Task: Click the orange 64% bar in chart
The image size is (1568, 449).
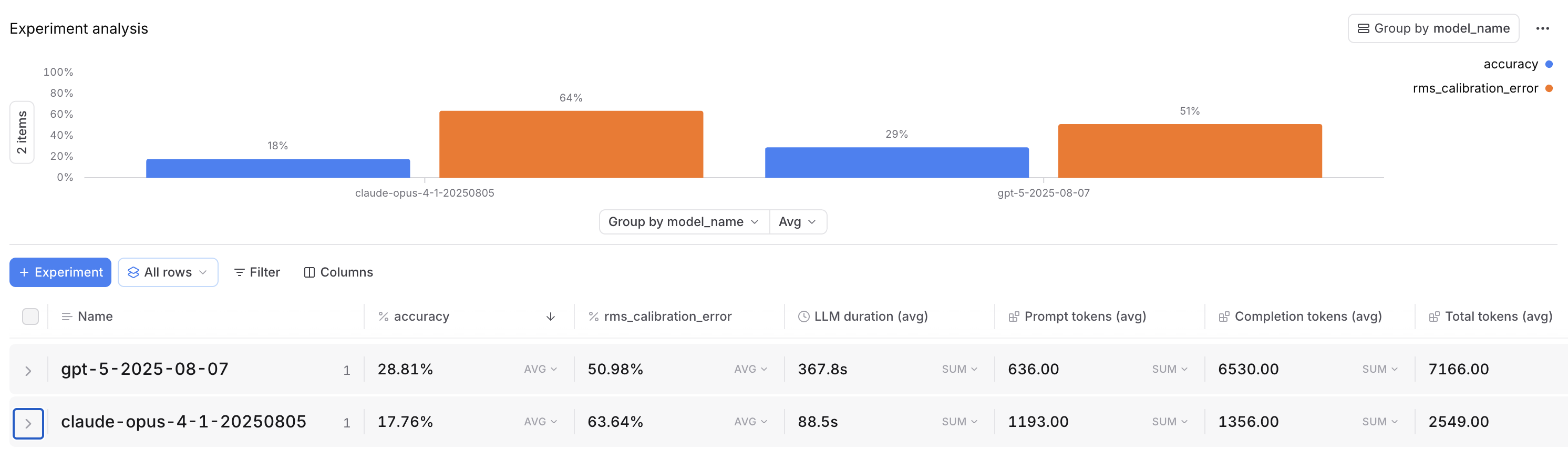Action: click(x=571, y=145)
